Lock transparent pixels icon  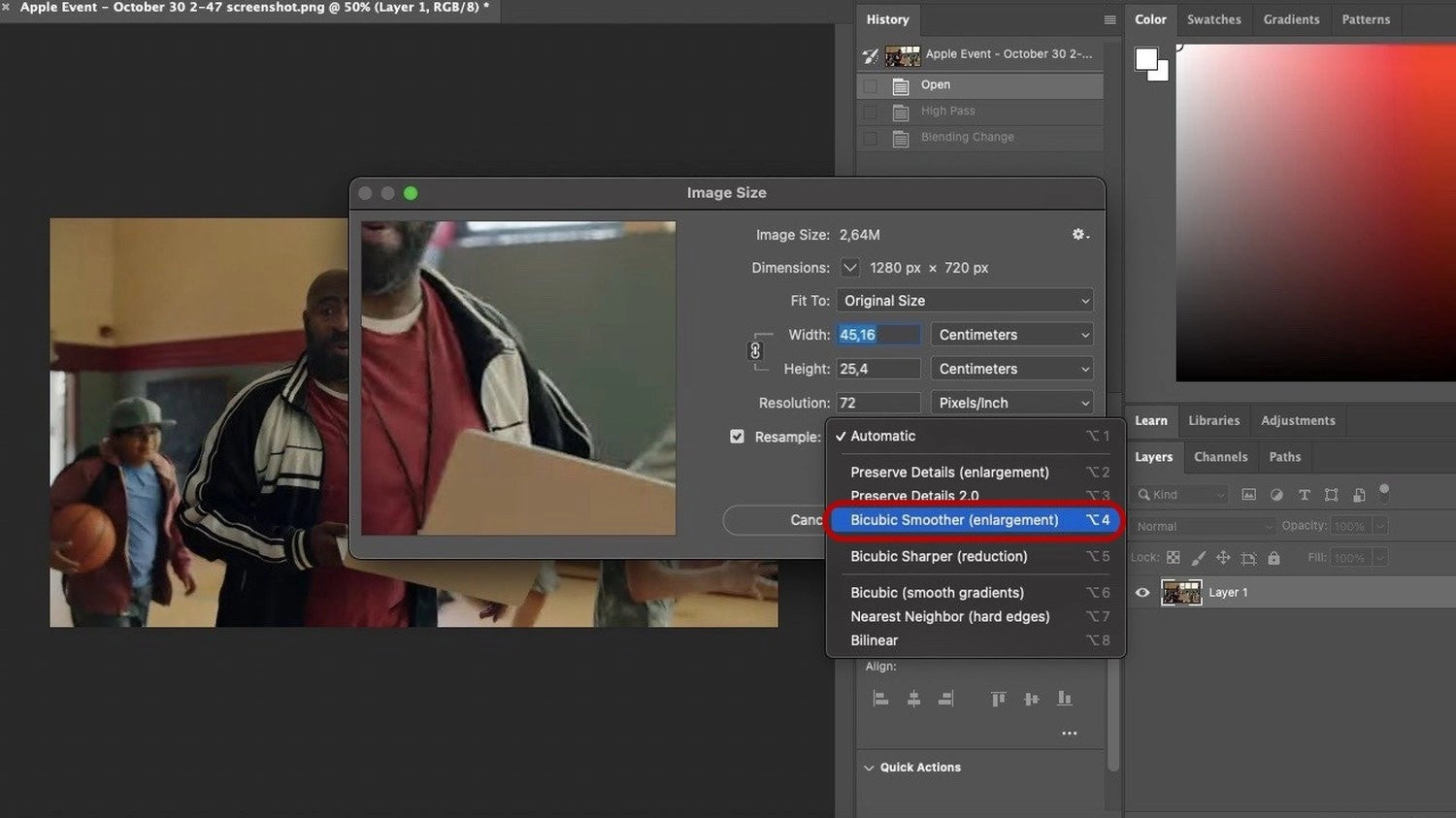1174,558
